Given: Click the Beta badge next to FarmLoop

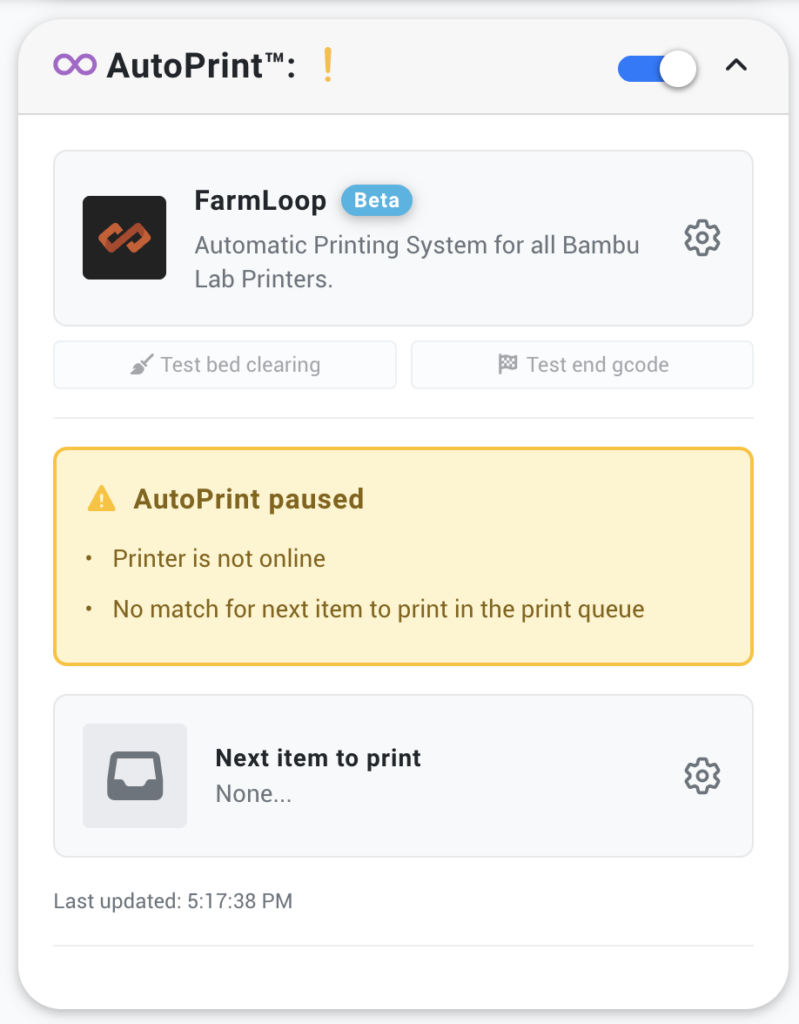Looking at the screenshot, I should (376, 200).
